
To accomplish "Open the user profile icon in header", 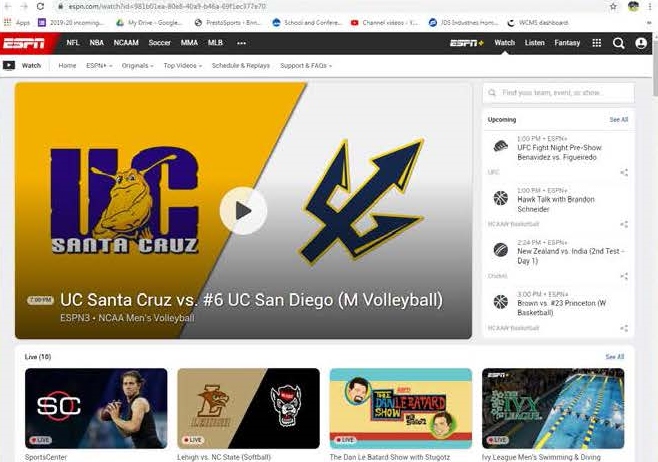I will (x=641, y=43).
